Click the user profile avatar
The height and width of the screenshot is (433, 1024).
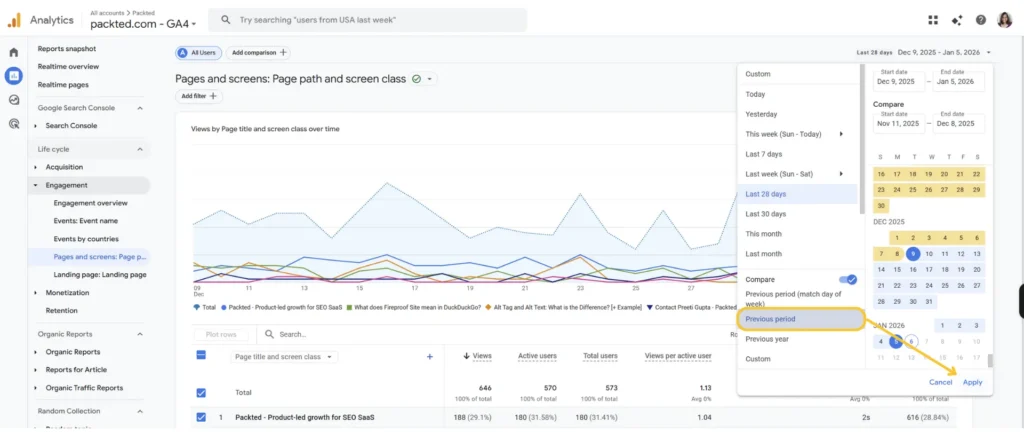pos(1006,20)
